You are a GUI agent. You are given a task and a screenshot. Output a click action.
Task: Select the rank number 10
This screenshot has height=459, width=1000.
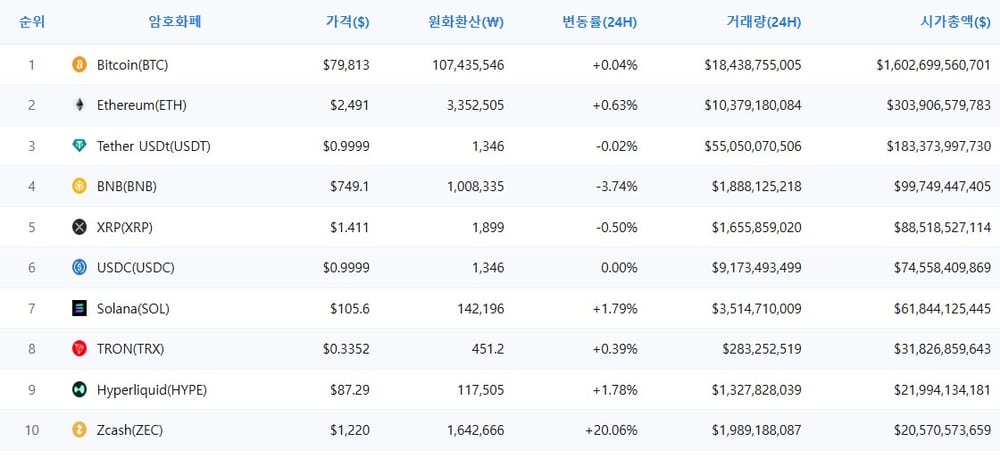[x=32, y=430]
